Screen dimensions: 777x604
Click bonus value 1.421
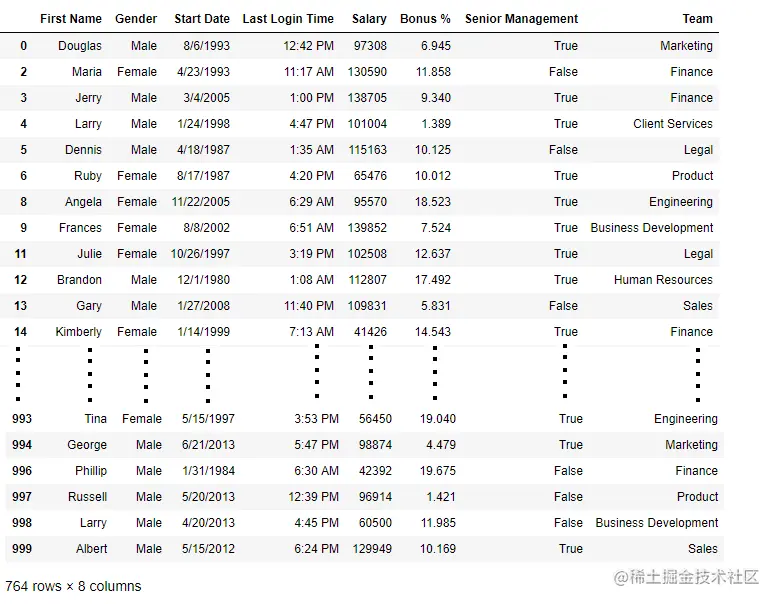[441, 497]
